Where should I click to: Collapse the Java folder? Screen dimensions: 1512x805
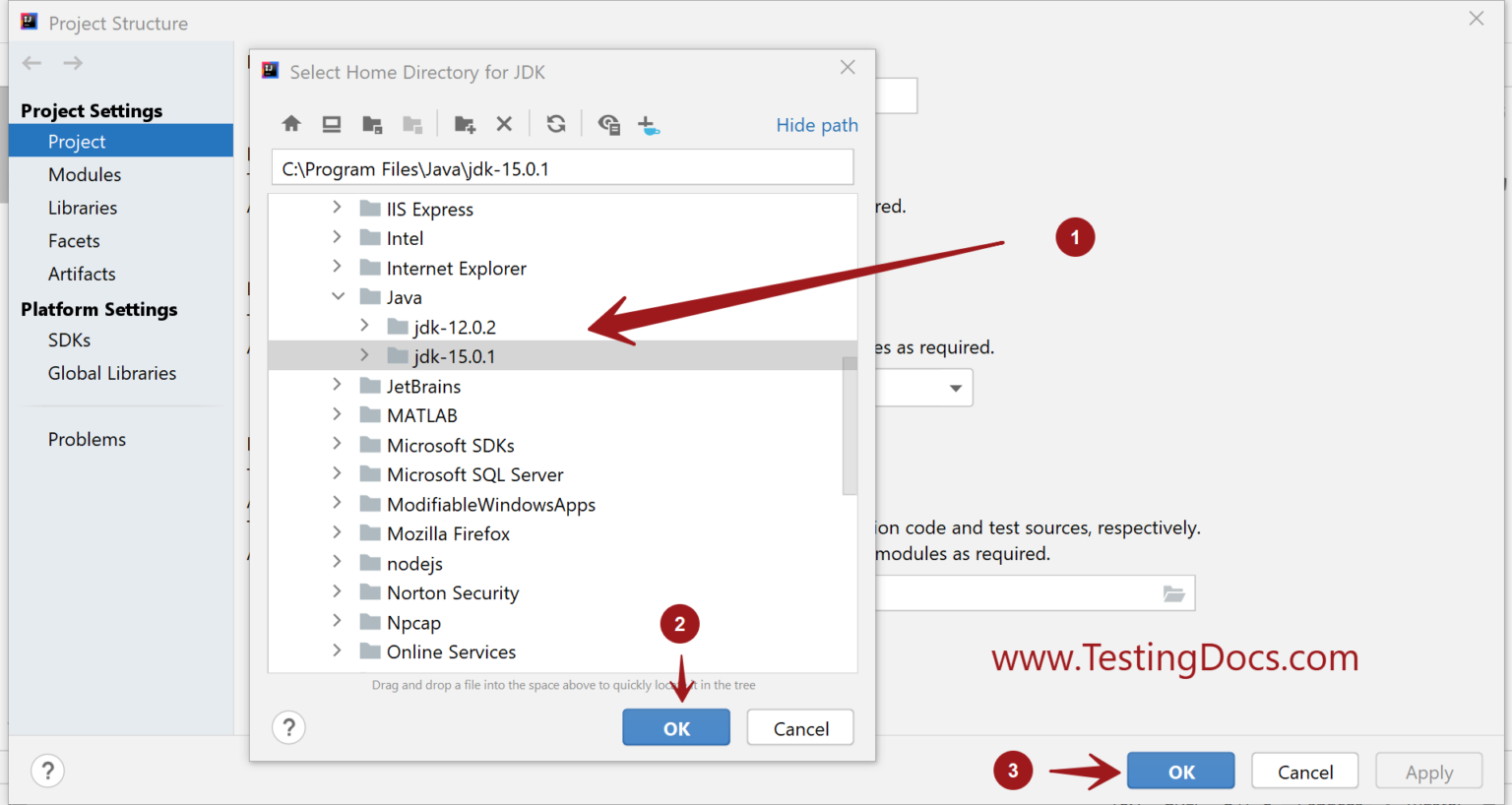click(338, 296)
